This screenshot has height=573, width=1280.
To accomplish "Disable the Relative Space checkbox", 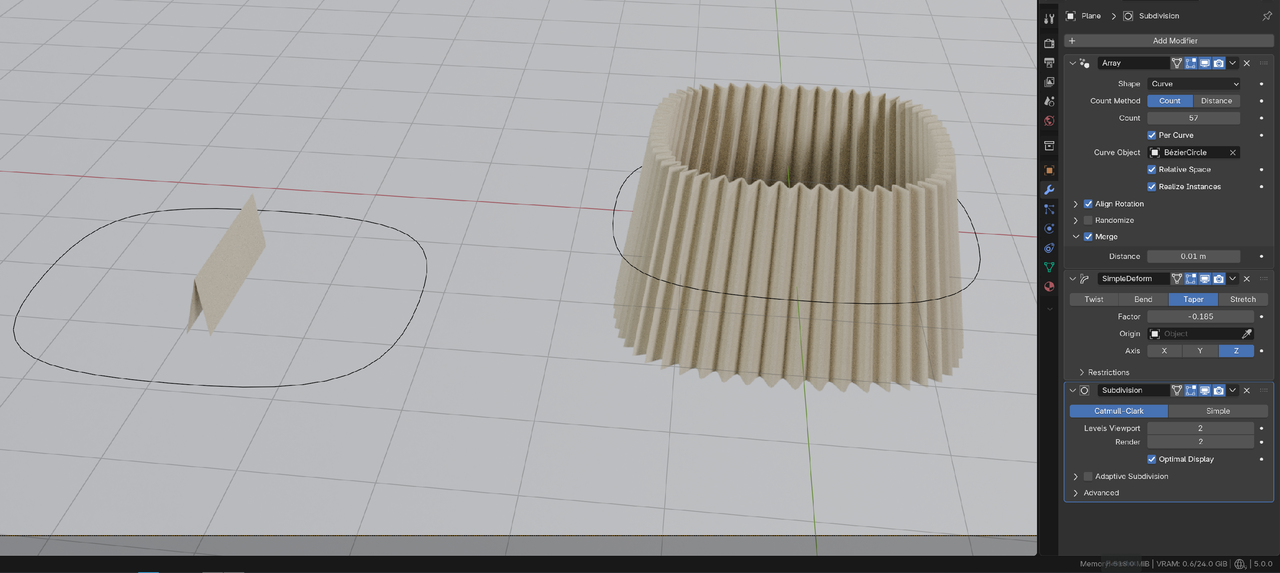I will click(1152, 170).
